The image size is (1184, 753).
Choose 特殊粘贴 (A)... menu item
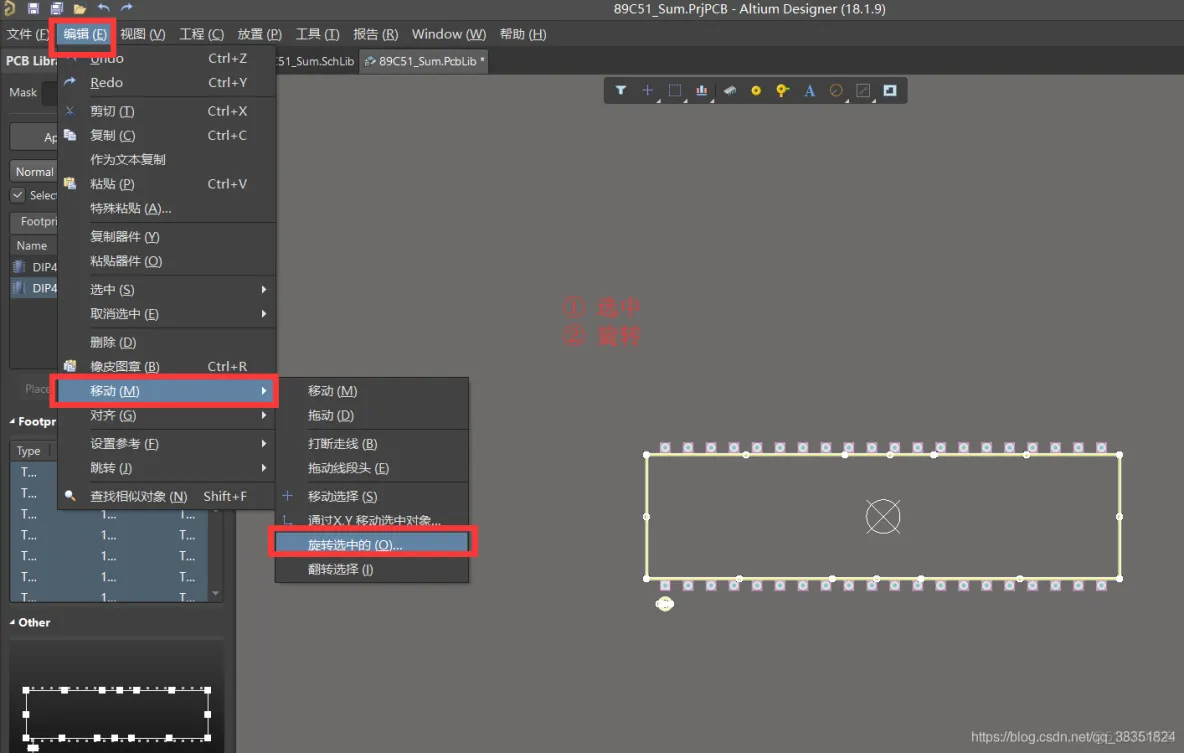click(166, 208)
